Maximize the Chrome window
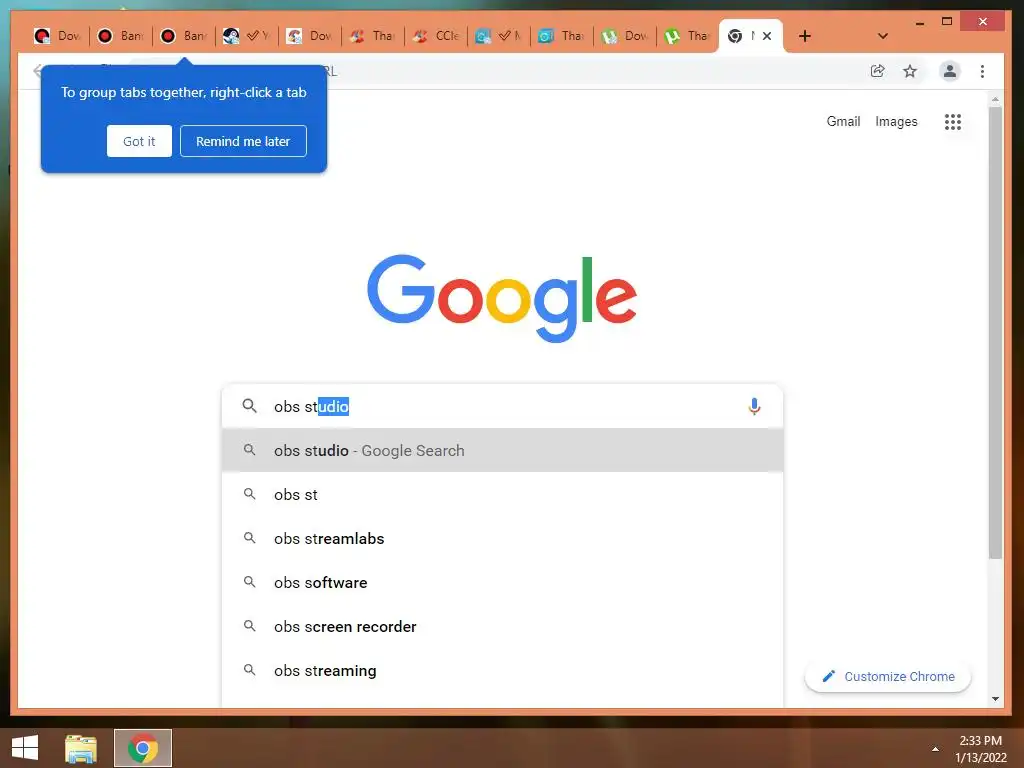Image resolution: width=1024 pixels, height=768 pixels. (x=947, y=22)
